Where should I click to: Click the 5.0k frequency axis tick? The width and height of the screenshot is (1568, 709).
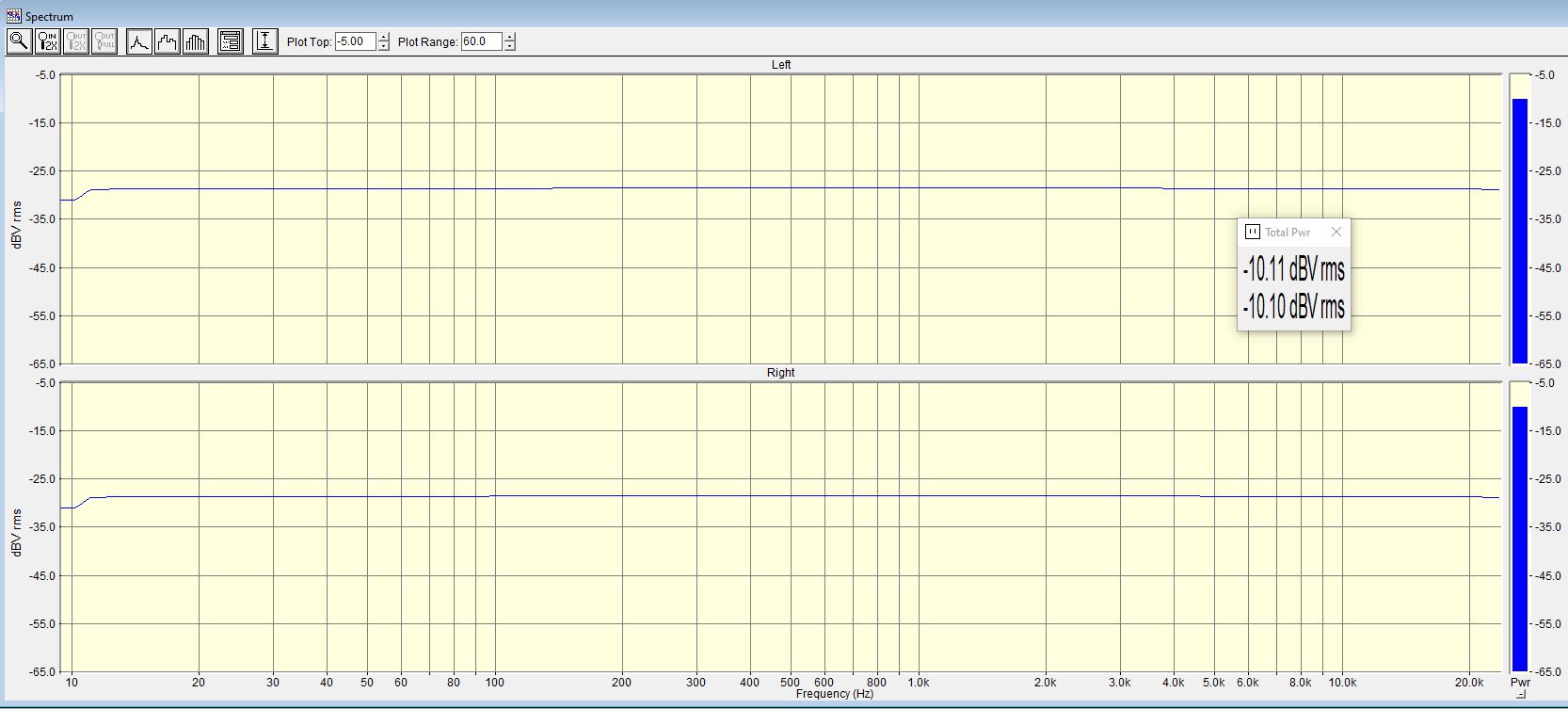coord(1214,683)
